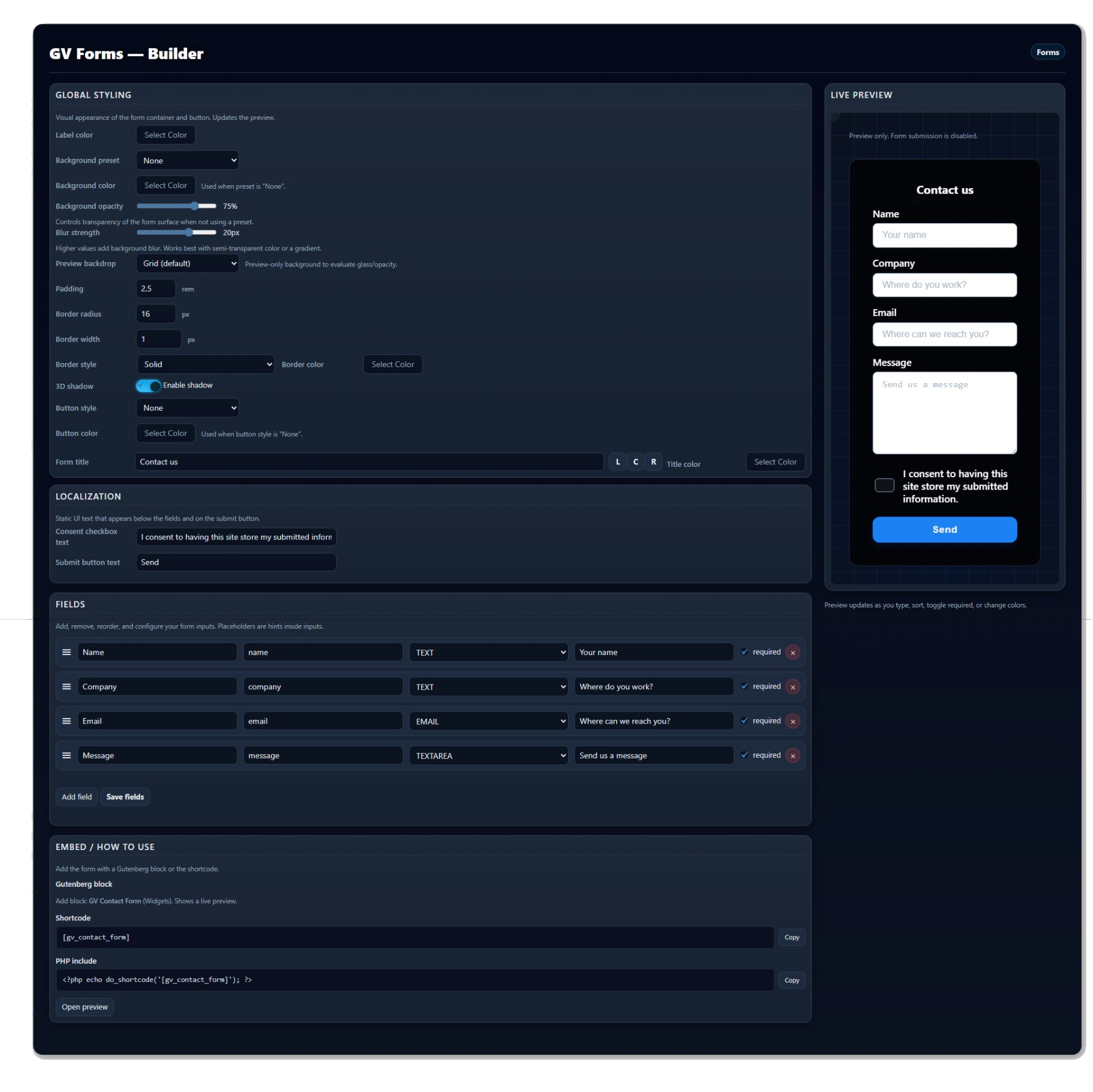1093x1092 pixels.
Task: Remove the Company field with the red X
Action: click(793, 687)
